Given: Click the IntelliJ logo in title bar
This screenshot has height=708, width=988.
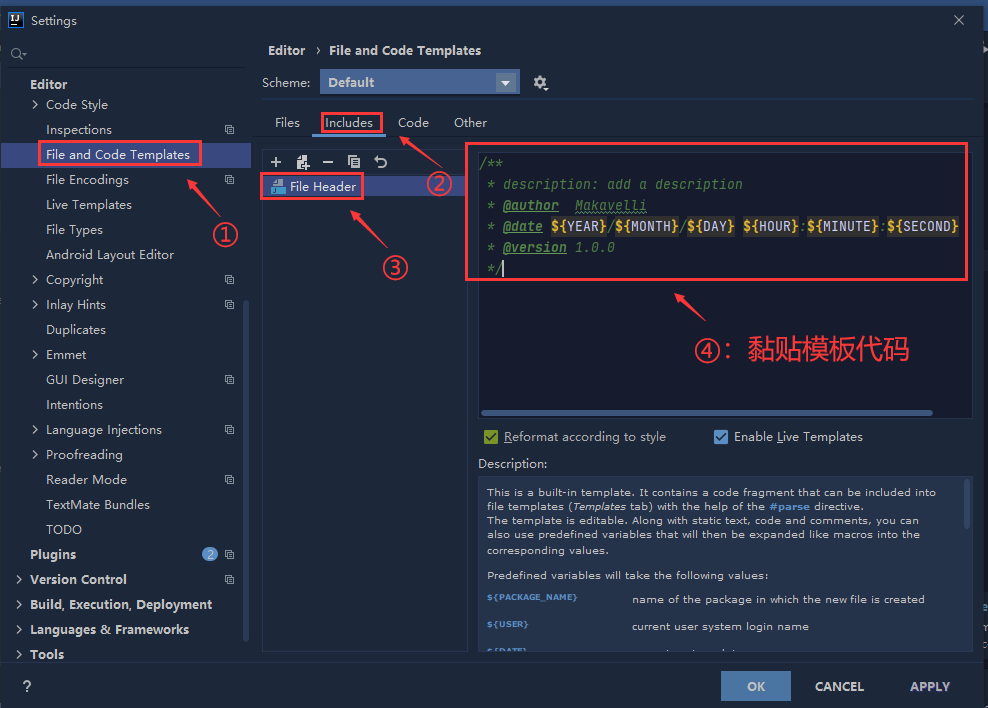Looking at the screenshot, I should coord(16,20).
